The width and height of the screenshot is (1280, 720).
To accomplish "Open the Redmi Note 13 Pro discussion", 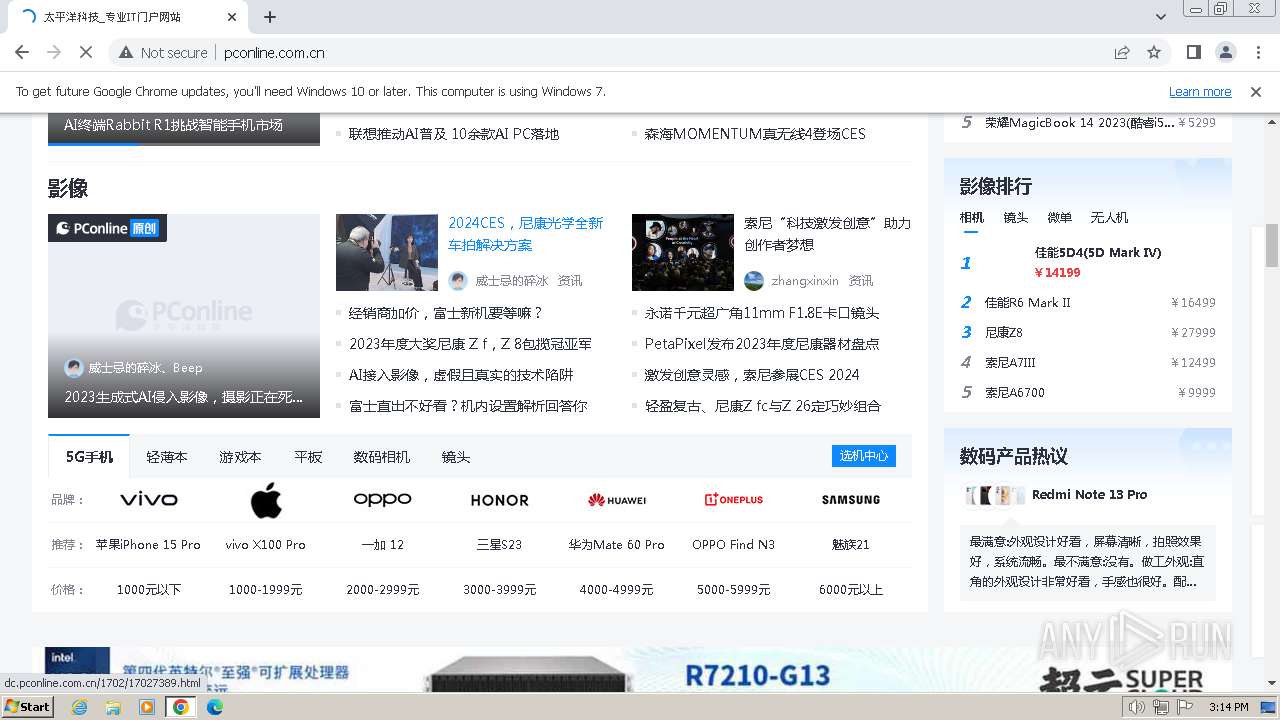I will click(1089, 495).
